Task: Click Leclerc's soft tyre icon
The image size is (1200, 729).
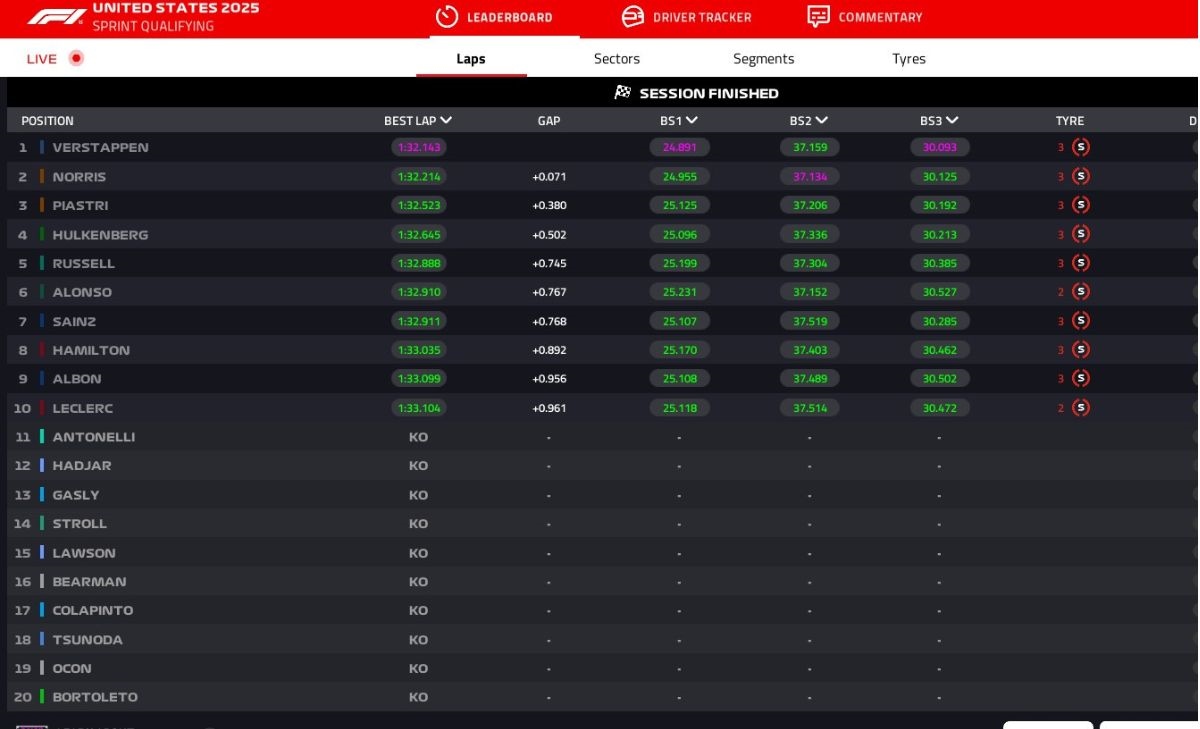Action: [1080, 408]
